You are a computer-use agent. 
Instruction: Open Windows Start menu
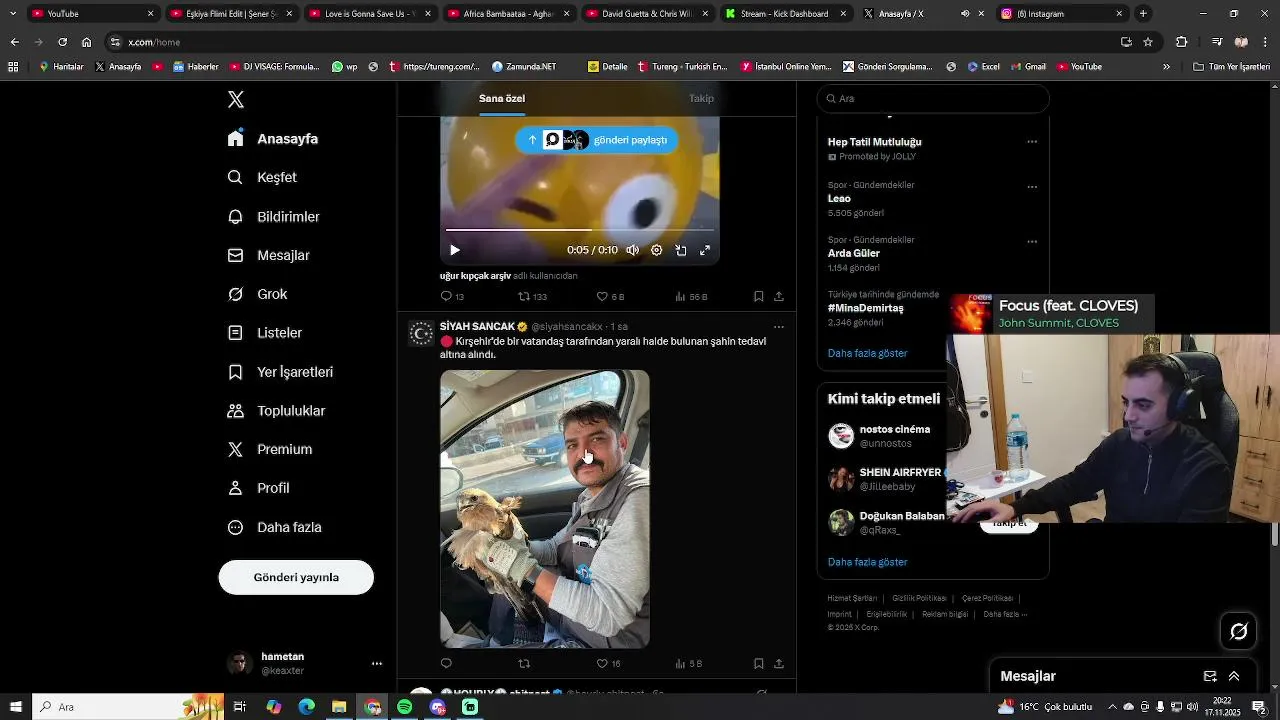tap(16, 707)
